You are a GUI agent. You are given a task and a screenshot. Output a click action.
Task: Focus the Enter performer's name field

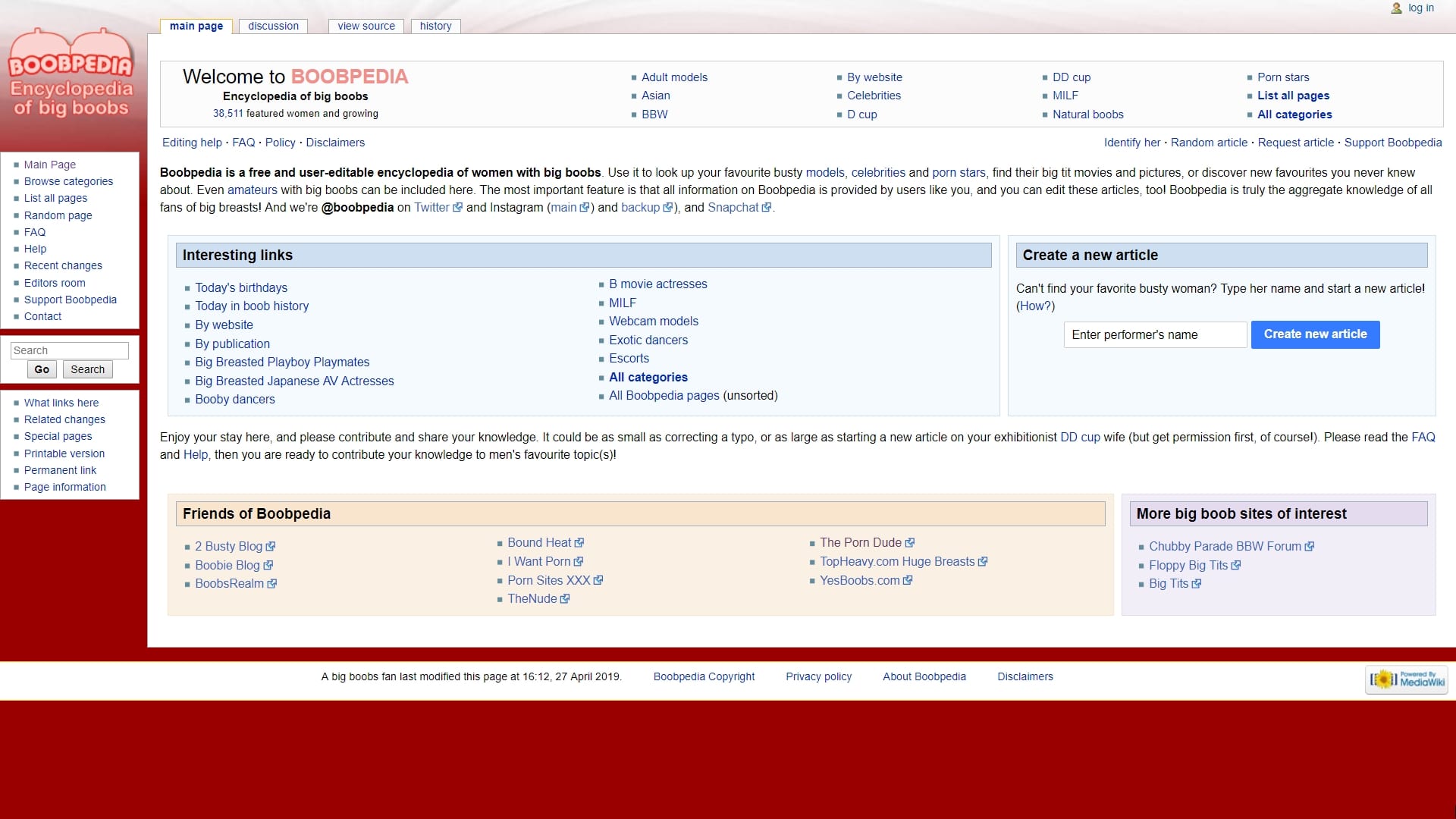point(1155,334)
